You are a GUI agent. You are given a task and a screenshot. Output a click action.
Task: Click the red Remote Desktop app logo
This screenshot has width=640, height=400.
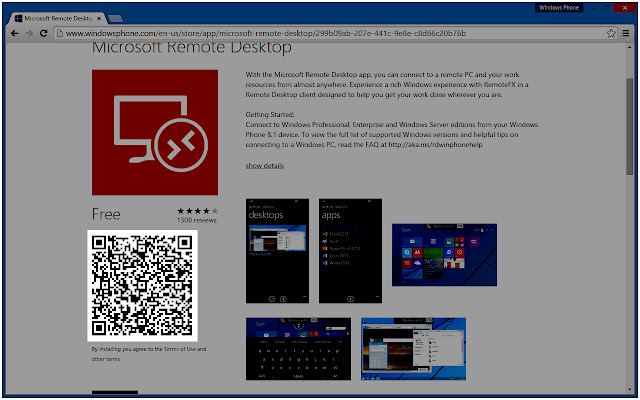(155, 132)
